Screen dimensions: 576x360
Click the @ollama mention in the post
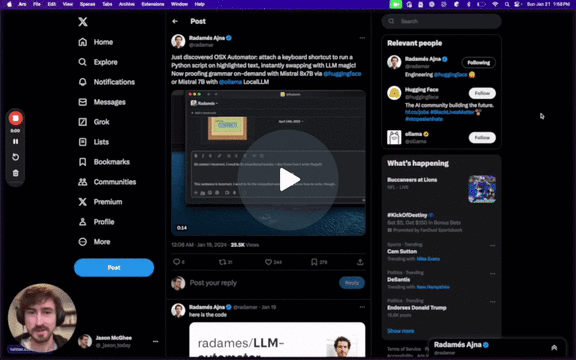click(x=230, y=82)
